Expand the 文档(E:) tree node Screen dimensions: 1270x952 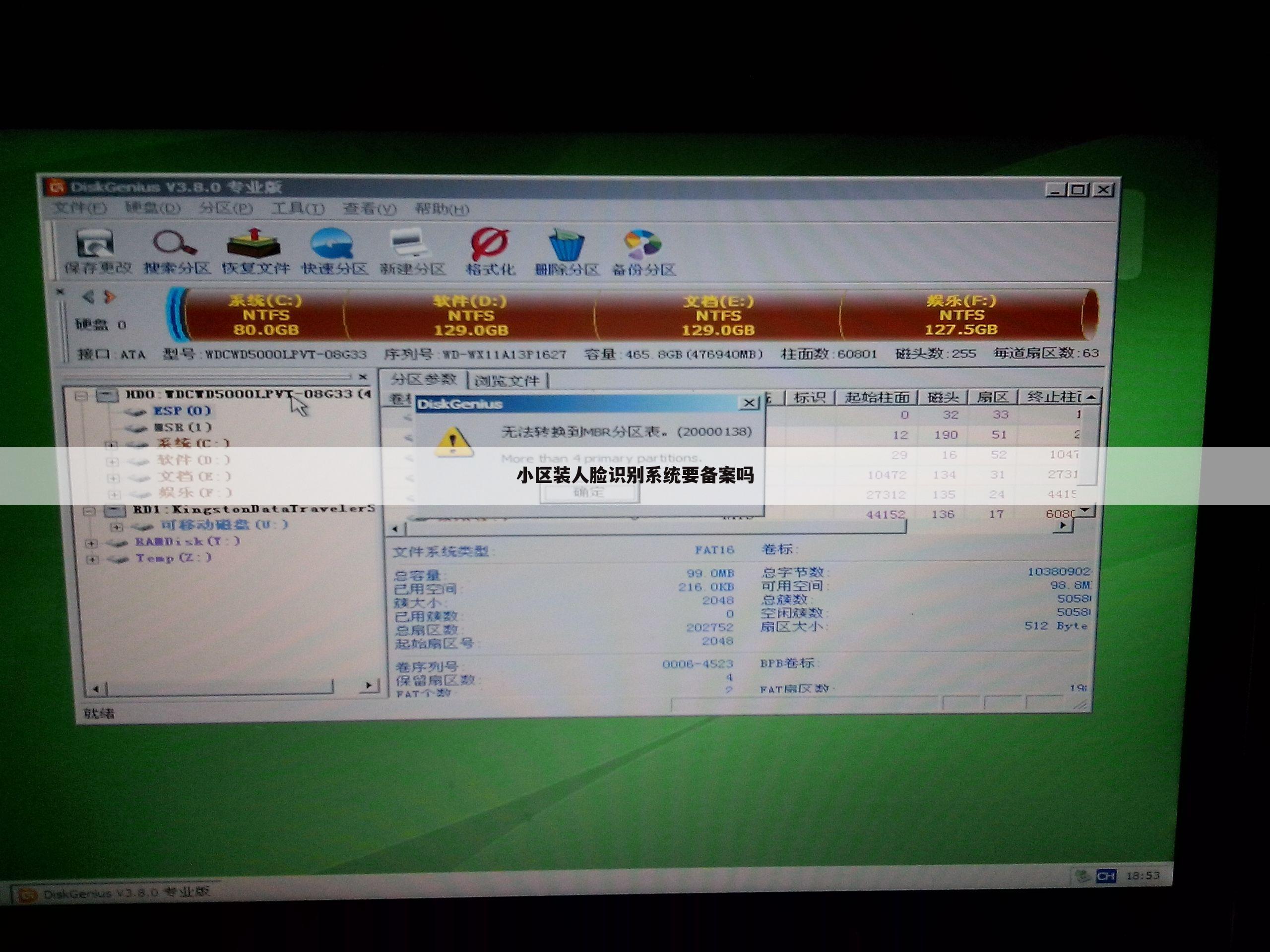click(x=113, y=477)
